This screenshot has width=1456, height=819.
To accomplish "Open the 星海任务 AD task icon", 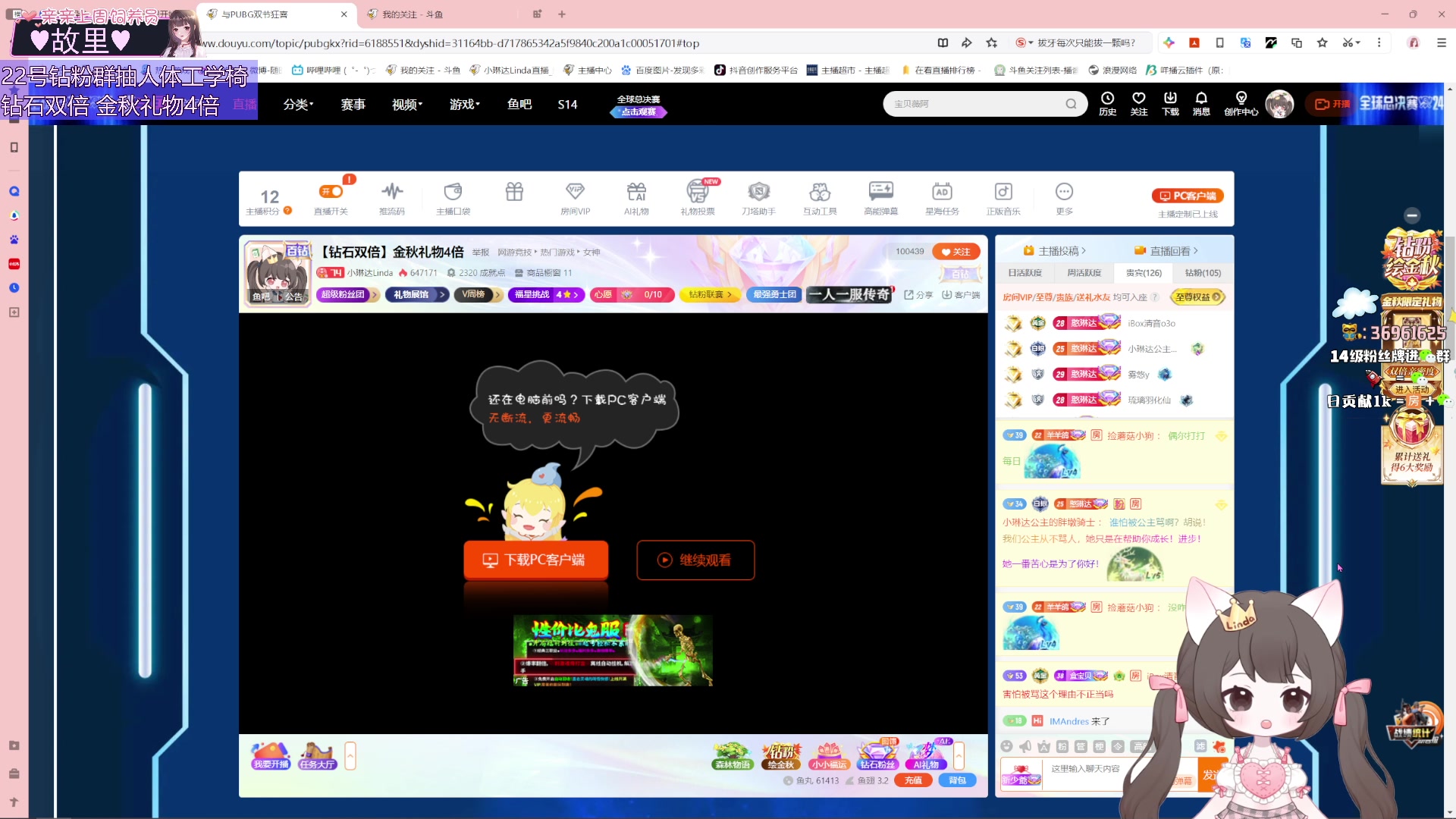I will tap(942, 197).
